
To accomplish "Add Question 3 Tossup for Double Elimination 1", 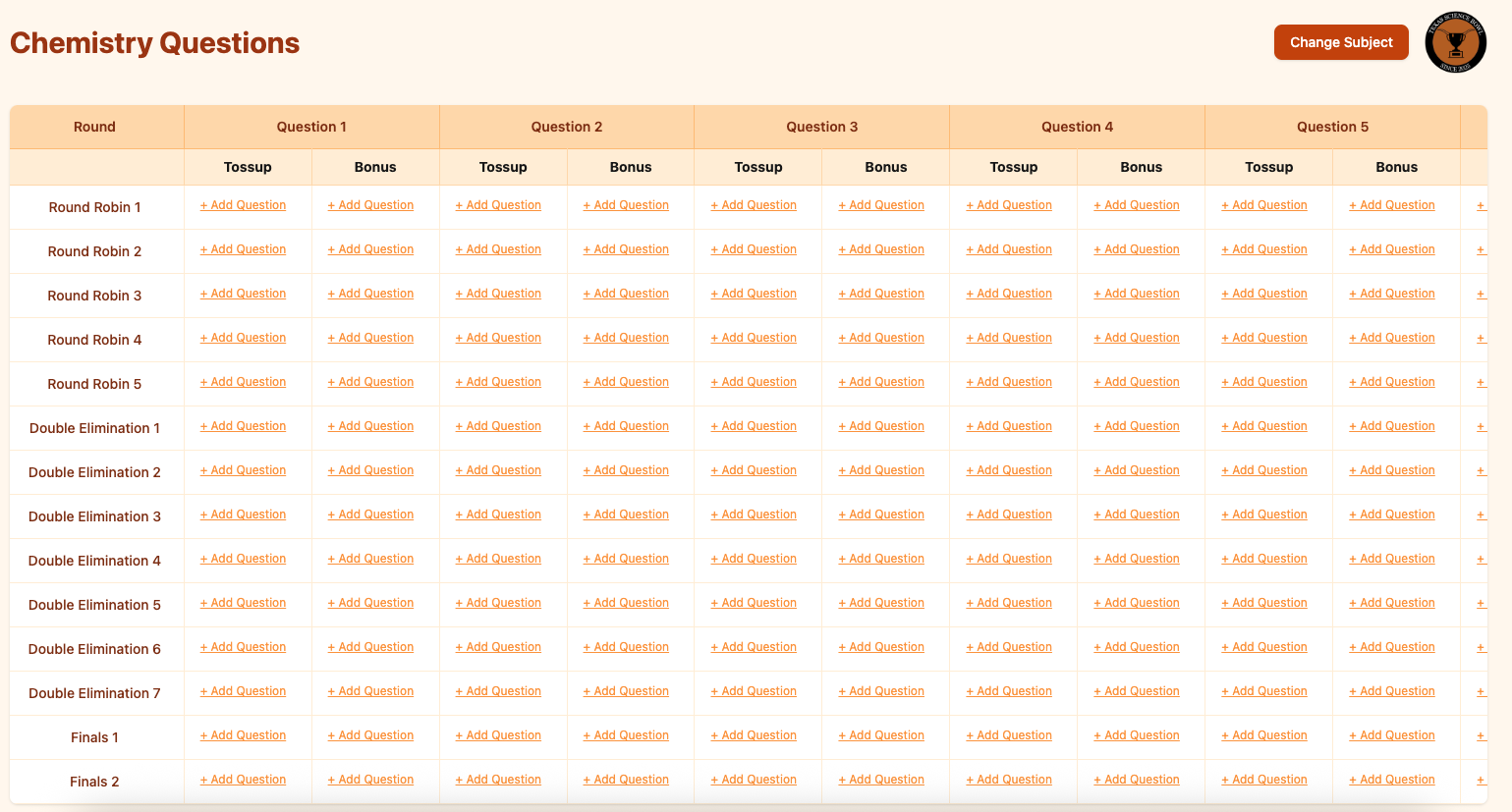I will pos(754,426).
